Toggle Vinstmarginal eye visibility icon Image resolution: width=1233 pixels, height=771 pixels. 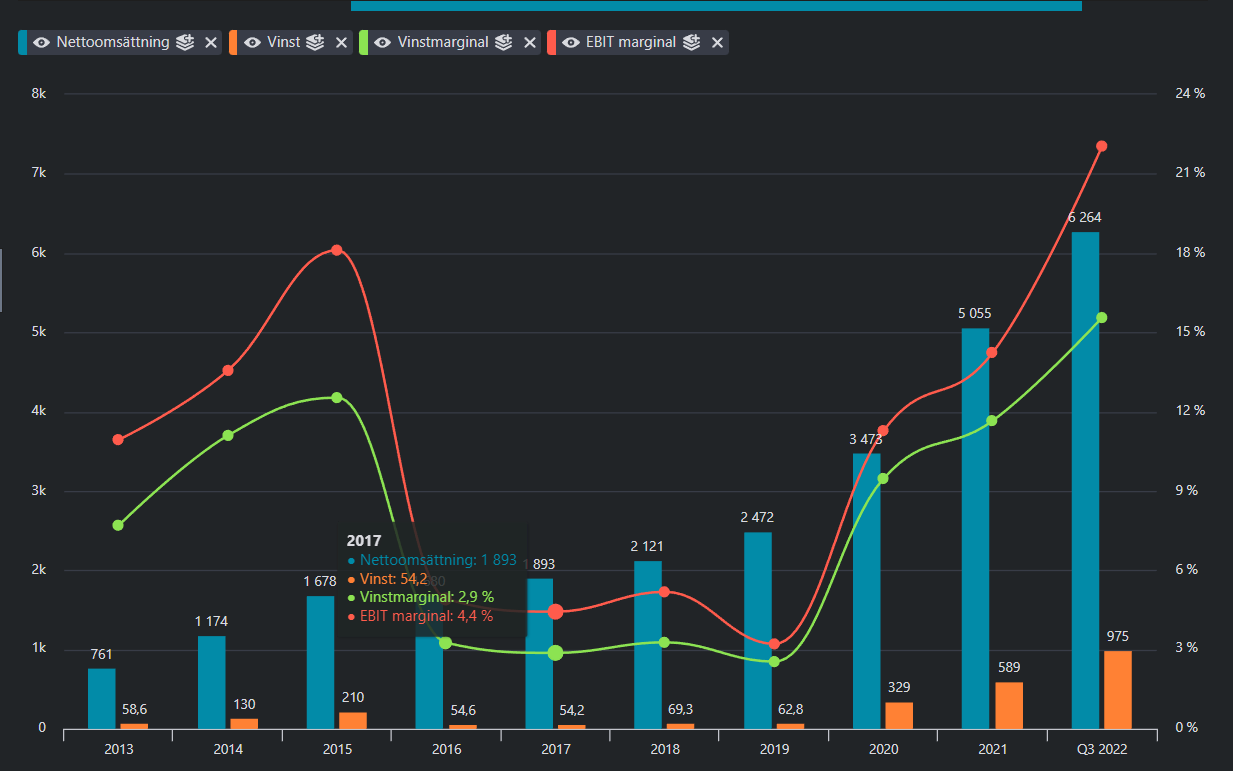(x=382, y=42)
